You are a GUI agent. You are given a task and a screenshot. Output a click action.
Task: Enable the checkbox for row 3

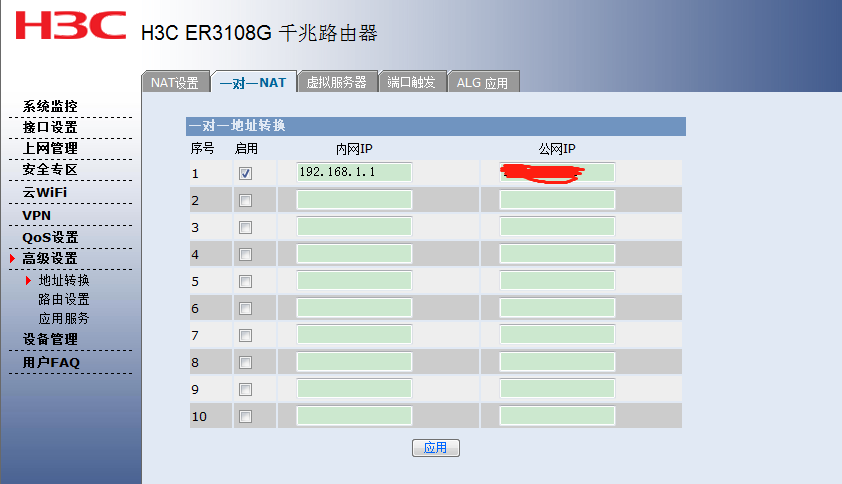pyautogui.click(x=245, y=227)
